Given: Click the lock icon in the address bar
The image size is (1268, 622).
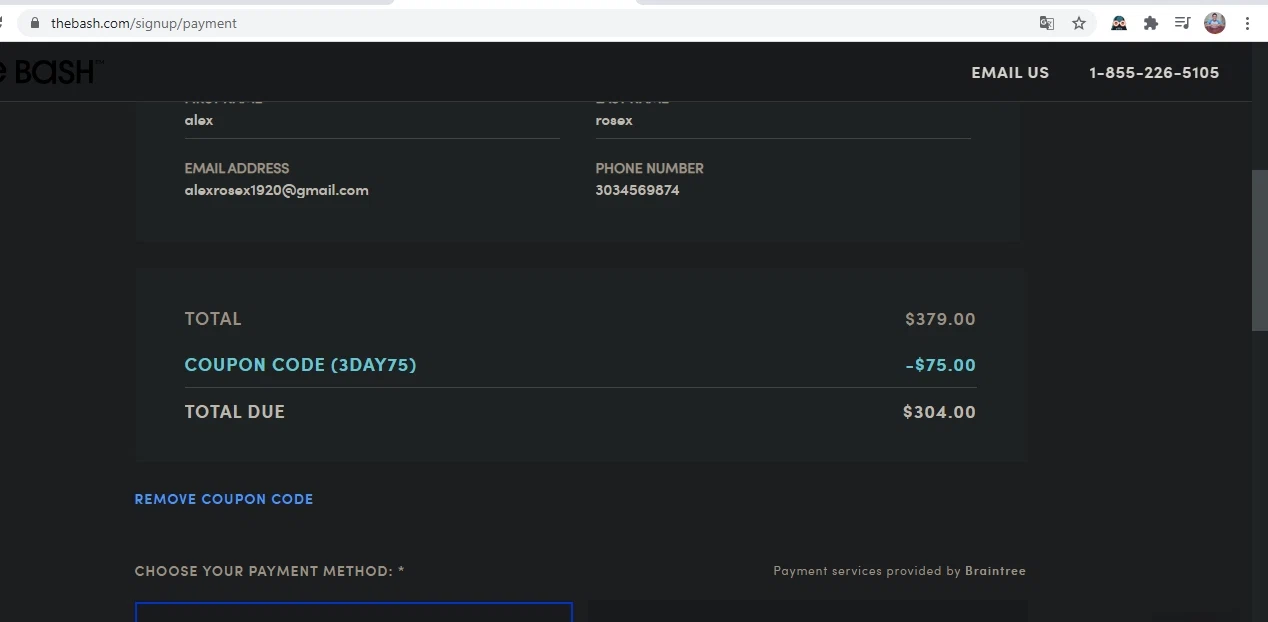Looking at the screenshot, I should pos(35,23).
